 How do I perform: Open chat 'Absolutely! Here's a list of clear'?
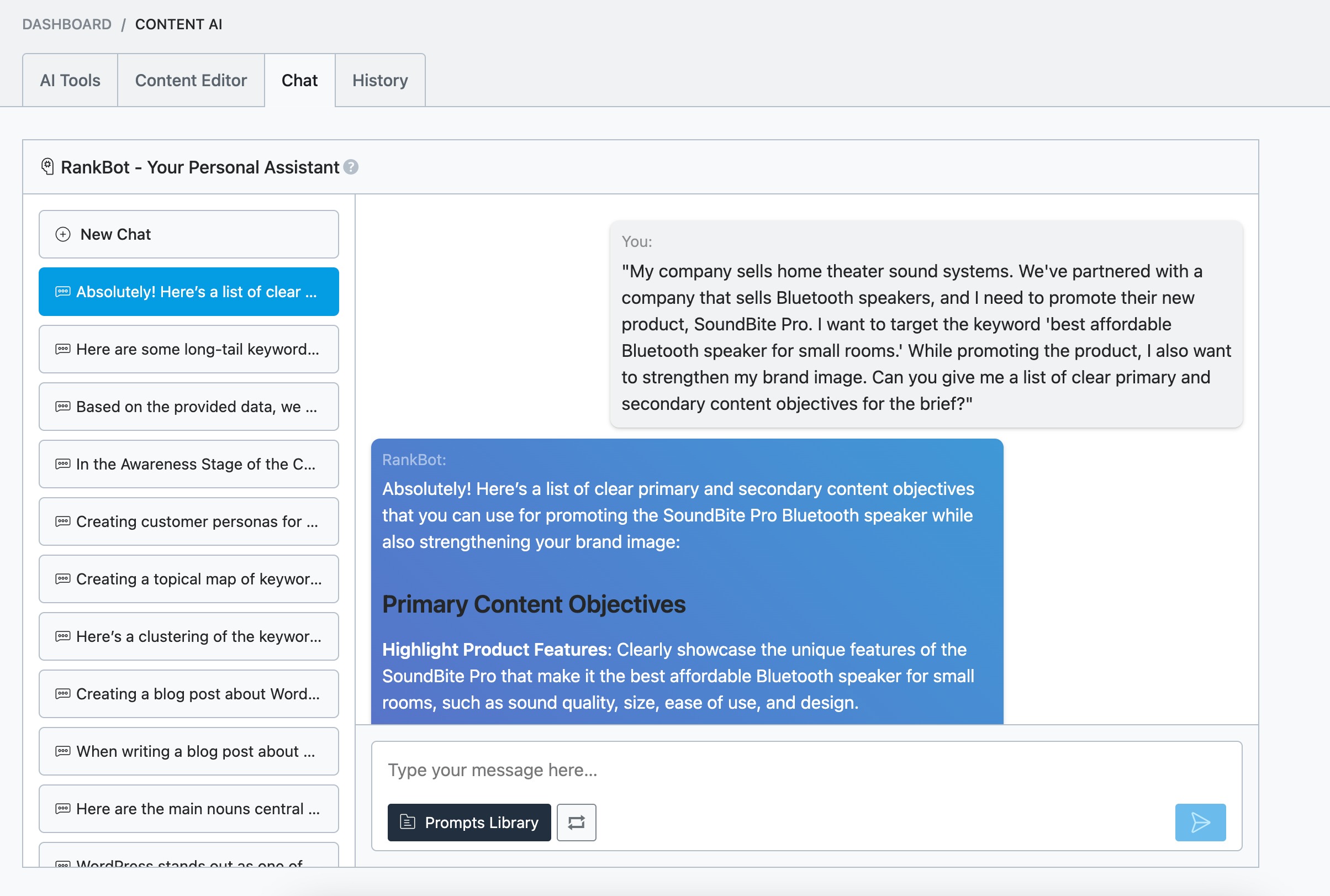pos(188,292)
